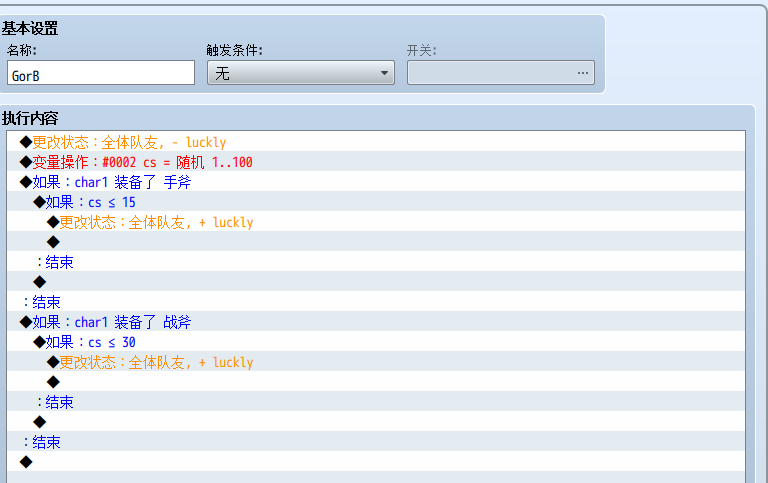This screenshot has width=768, height=483.
Task: Select the 结束 line closing the 手斧 condition
Action: pyautogui.click(x=376, y=302)
